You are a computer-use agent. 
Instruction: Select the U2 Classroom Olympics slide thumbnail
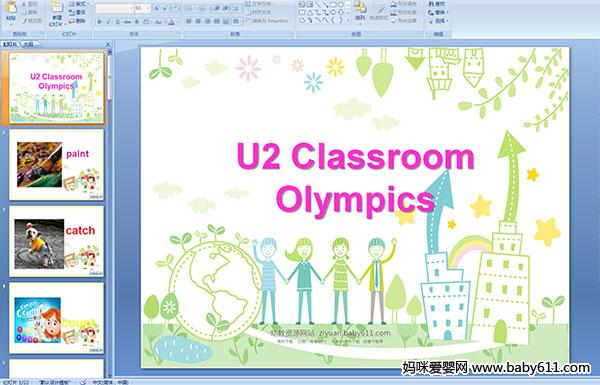[56, 88]
